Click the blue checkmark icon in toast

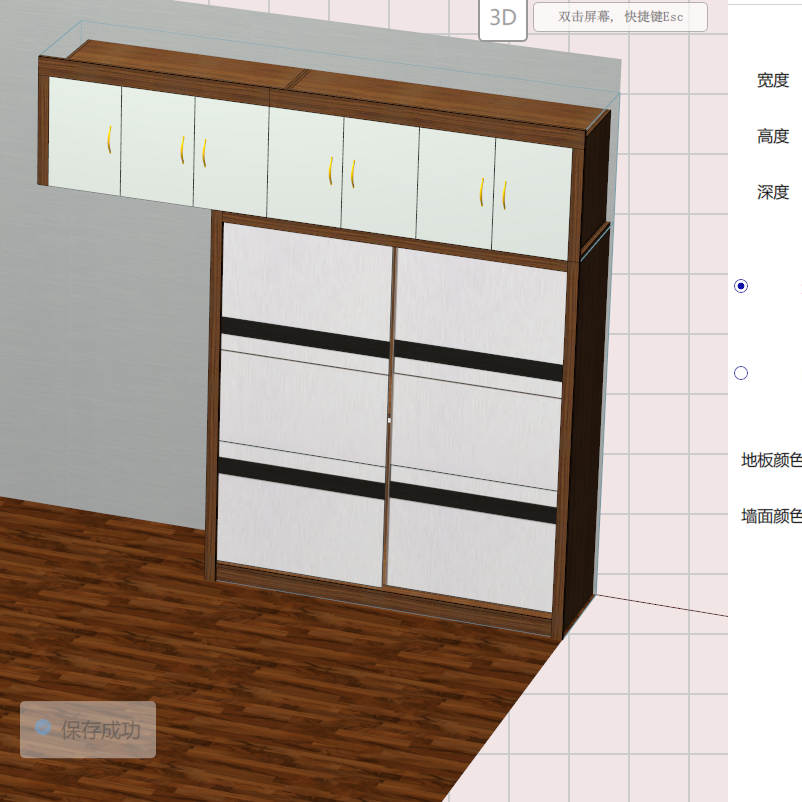(x=42, y=729)
